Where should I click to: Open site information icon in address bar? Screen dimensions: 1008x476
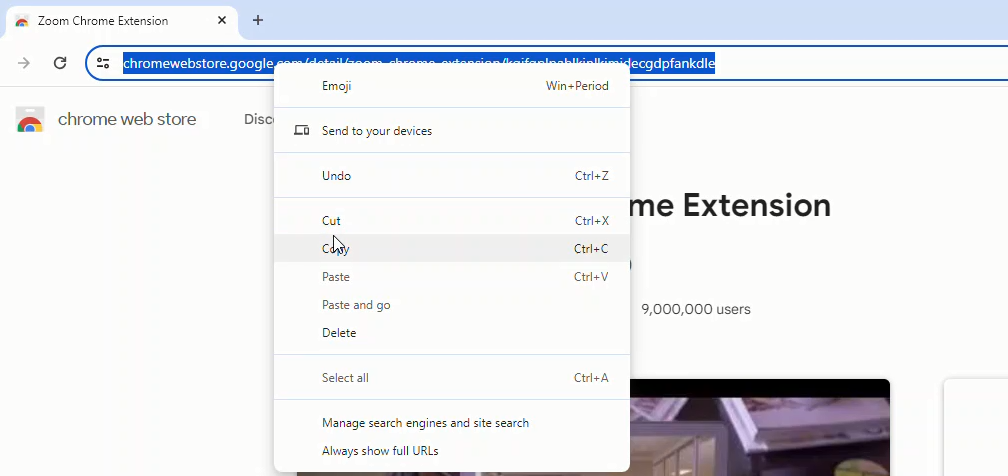tap(103, 64)
